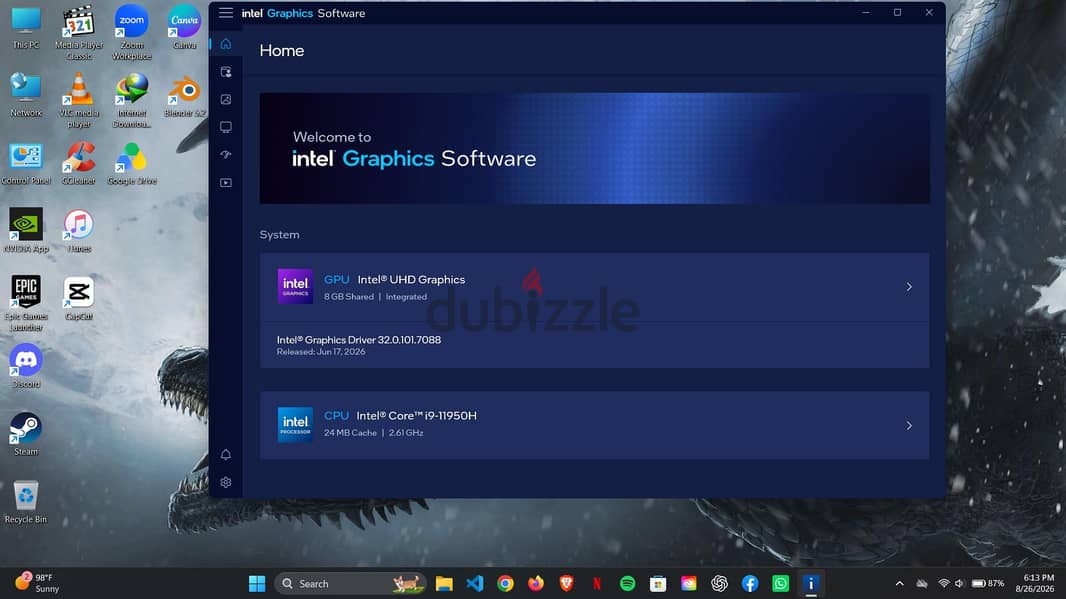Open Recycle Bin desktop icon
This screenshot has height=599, width=1066.
click(x=26, y=502)
